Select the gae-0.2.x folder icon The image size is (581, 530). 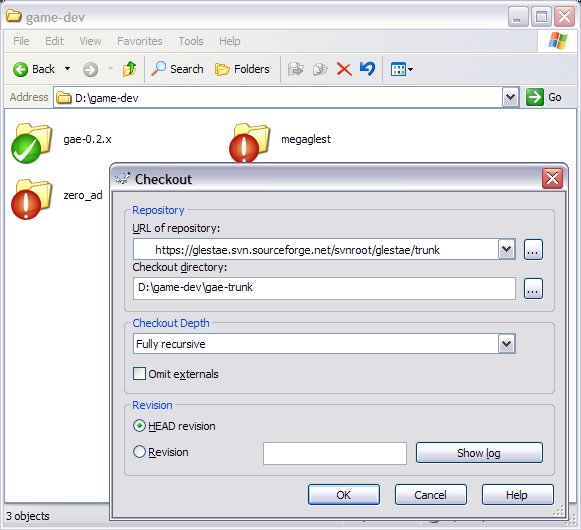pos(31,143)
